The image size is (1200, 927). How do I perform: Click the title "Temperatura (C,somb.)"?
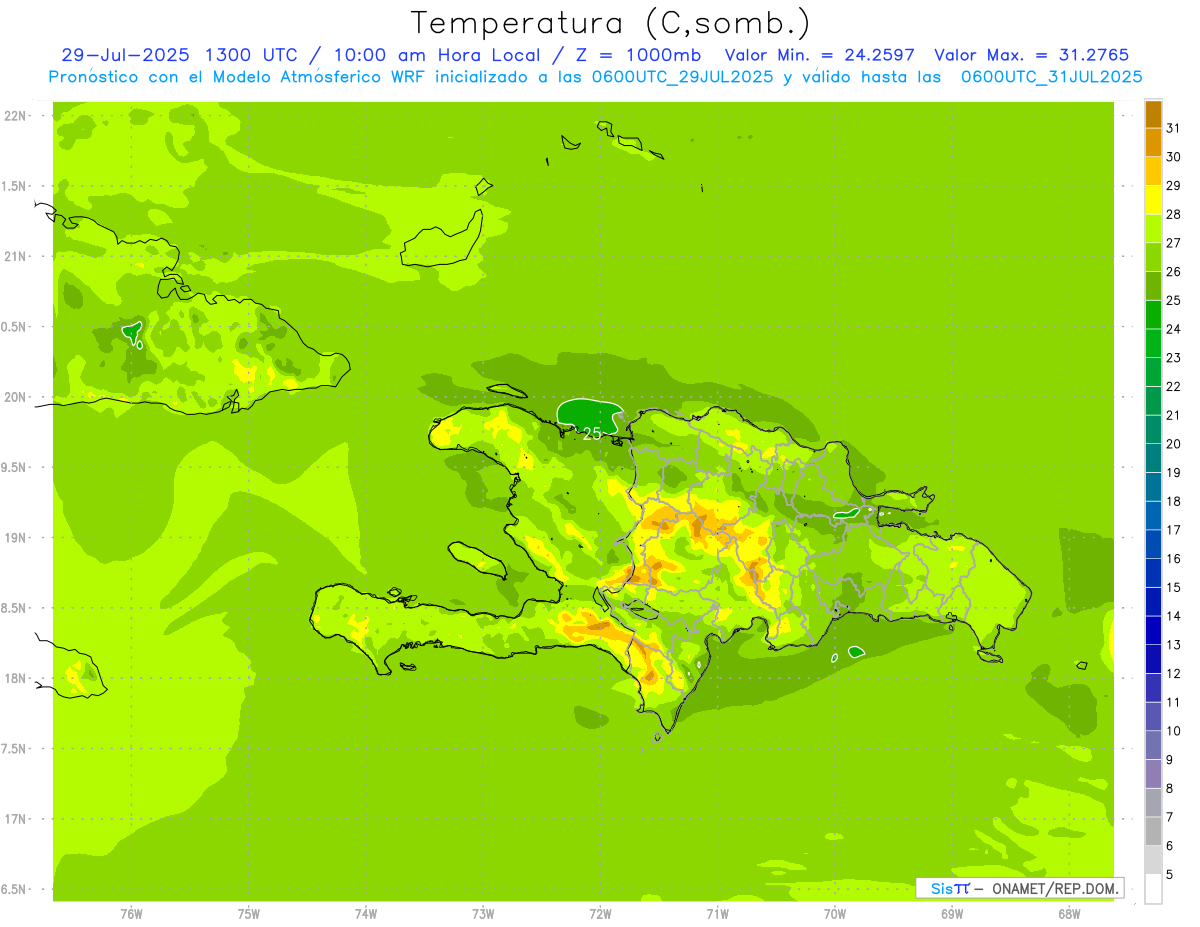point(610,23)
